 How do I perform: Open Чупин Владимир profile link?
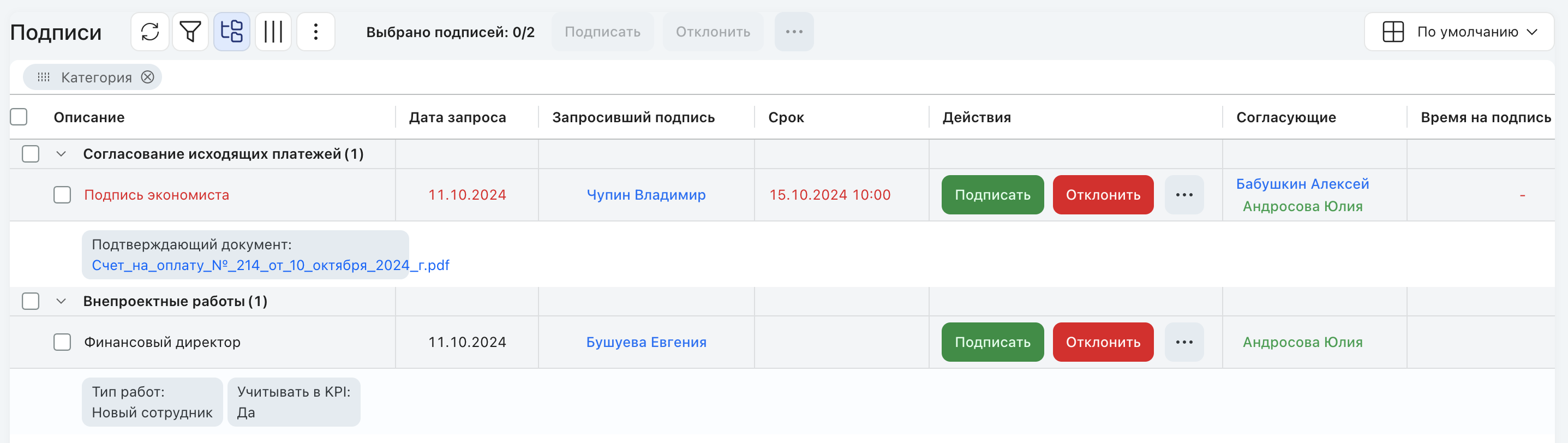pyautogui.click(x=646, y=195)
